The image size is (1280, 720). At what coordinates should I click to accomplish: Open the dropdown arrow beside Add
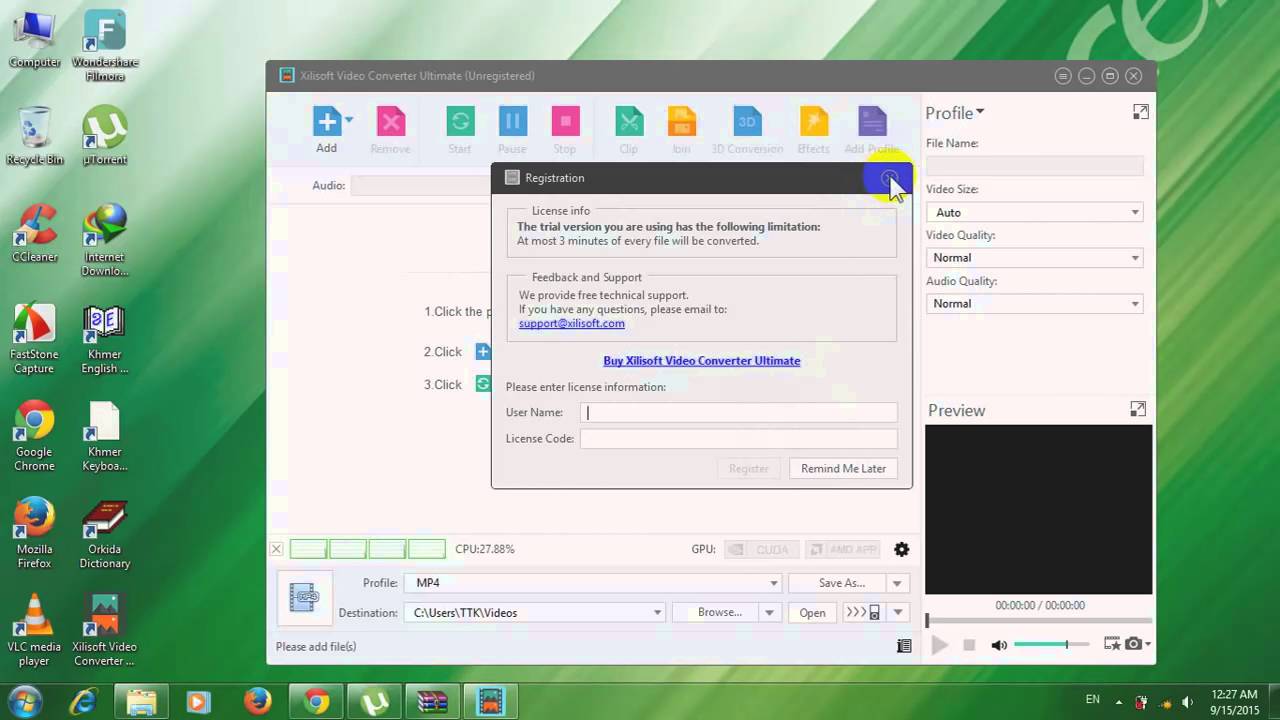coord(349,120)
